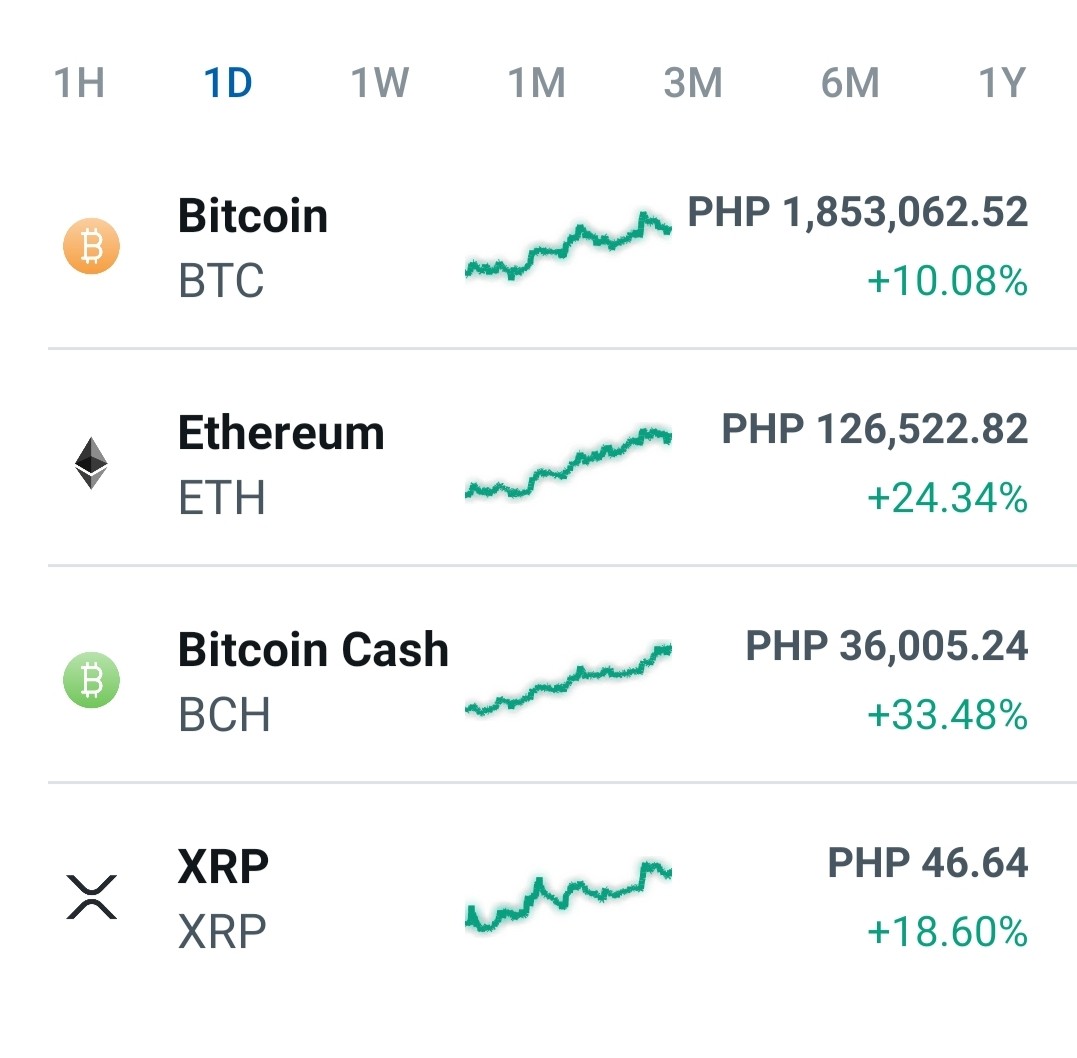
Task: Tap the Bitcoin price PHP 1,853,062.52
Action: [x=858, y=212]
